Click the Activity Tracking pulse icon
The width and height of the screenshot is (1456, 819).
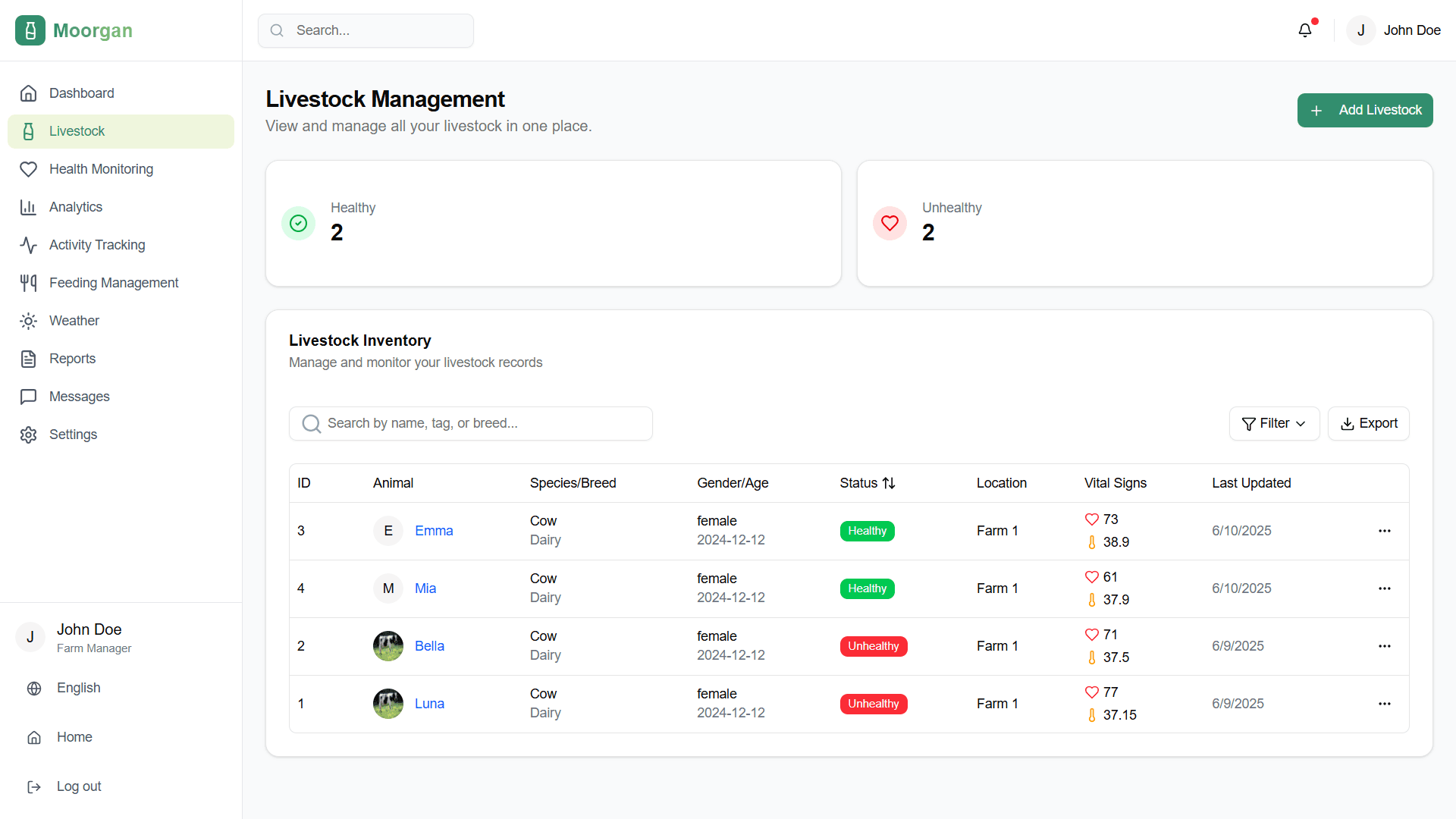point(29,244)
